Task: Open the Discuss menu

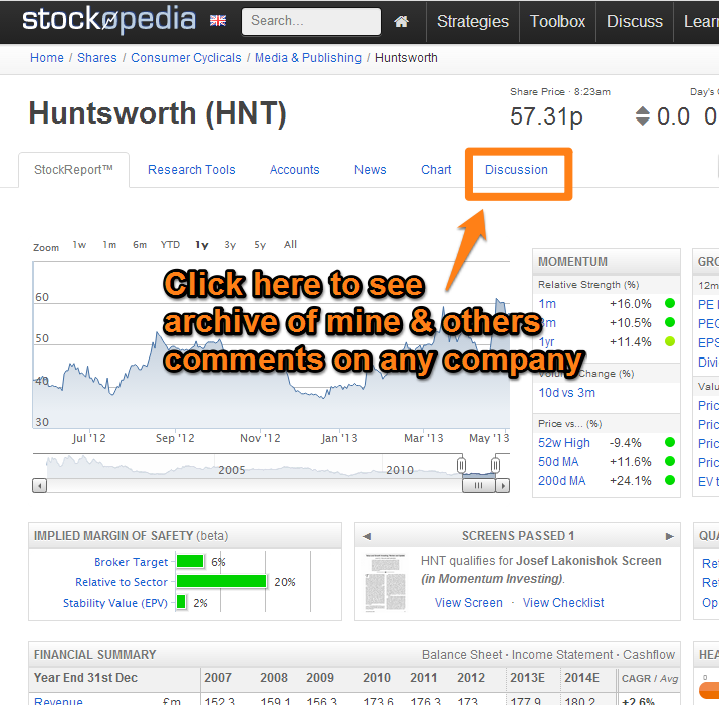Action: point(635,22)
